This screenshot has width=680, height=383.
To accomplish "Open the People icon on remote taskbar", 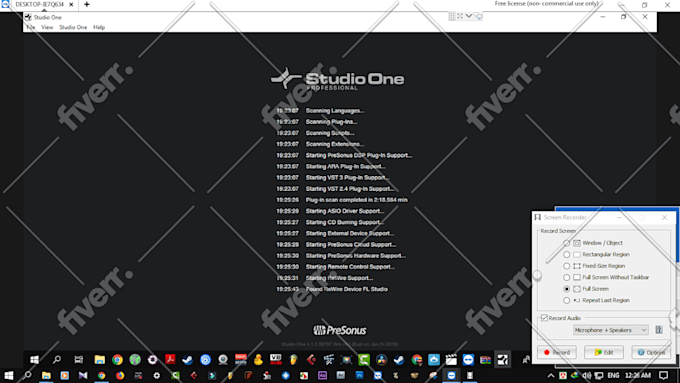I will pyautogui.click(x=526, y=360).
